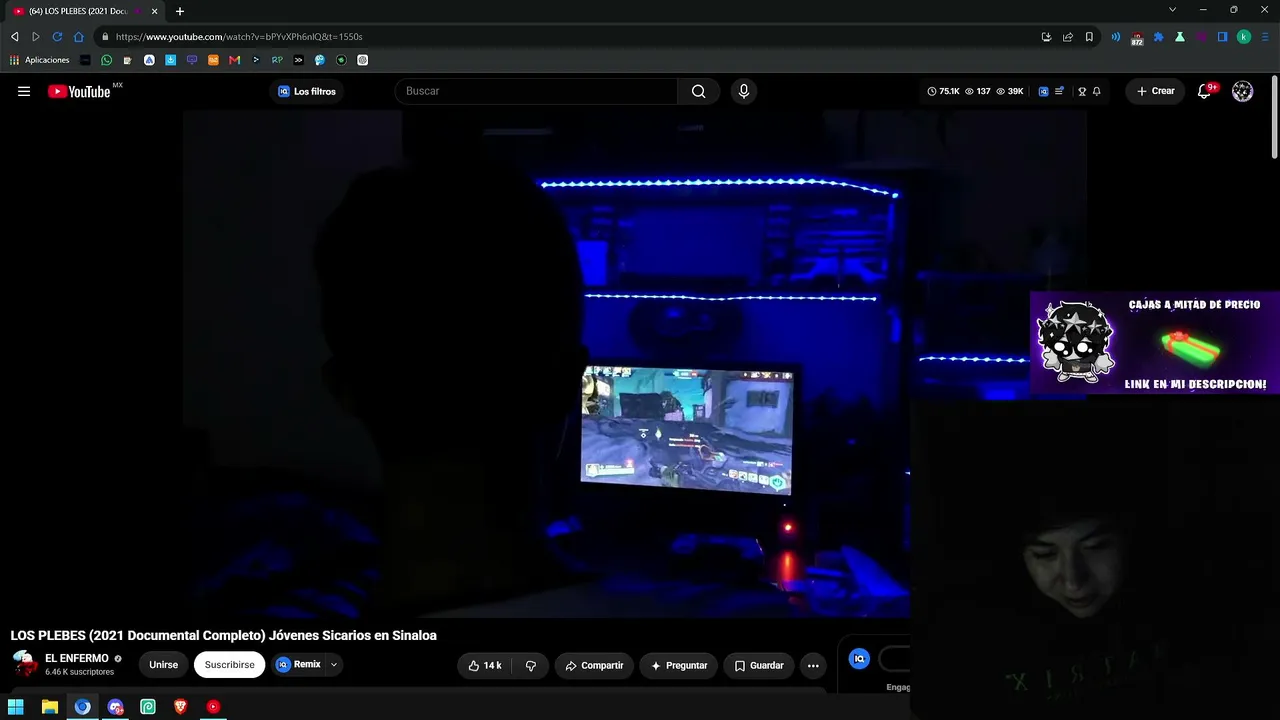Open the EL ENFERMO channel avatar

click(25, 665)
